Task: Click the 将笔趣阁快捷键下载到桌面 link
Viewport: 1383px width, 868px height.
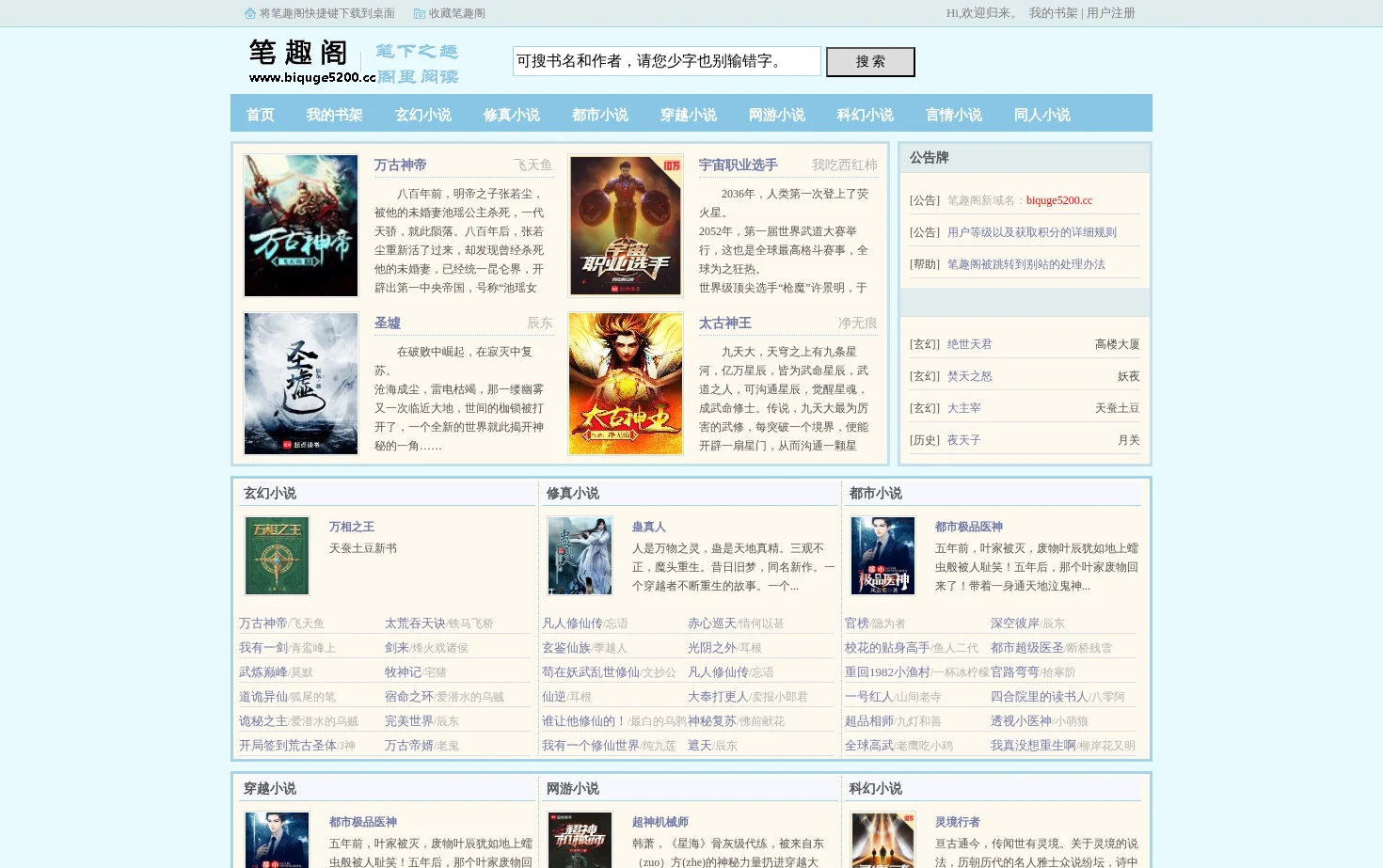Action: pyautogui.click(x=327, y=13)
